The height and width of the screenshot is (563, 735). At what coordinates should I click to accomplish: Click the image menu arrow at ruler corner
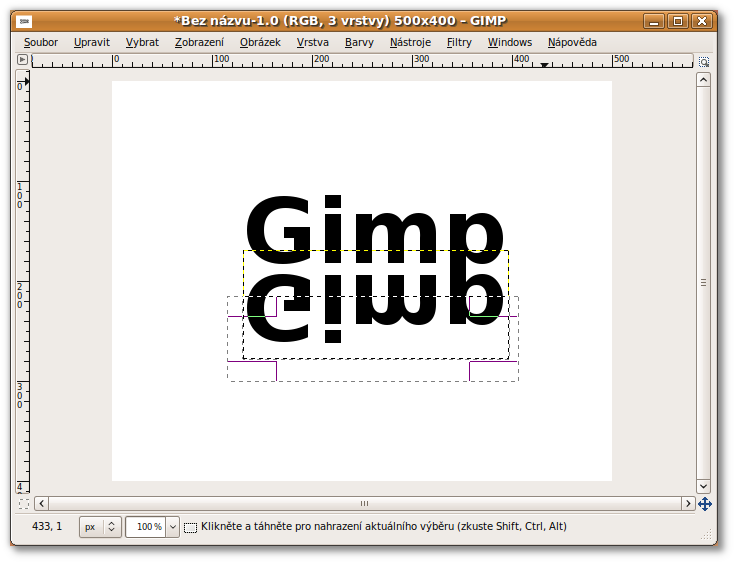click(22, 60)
